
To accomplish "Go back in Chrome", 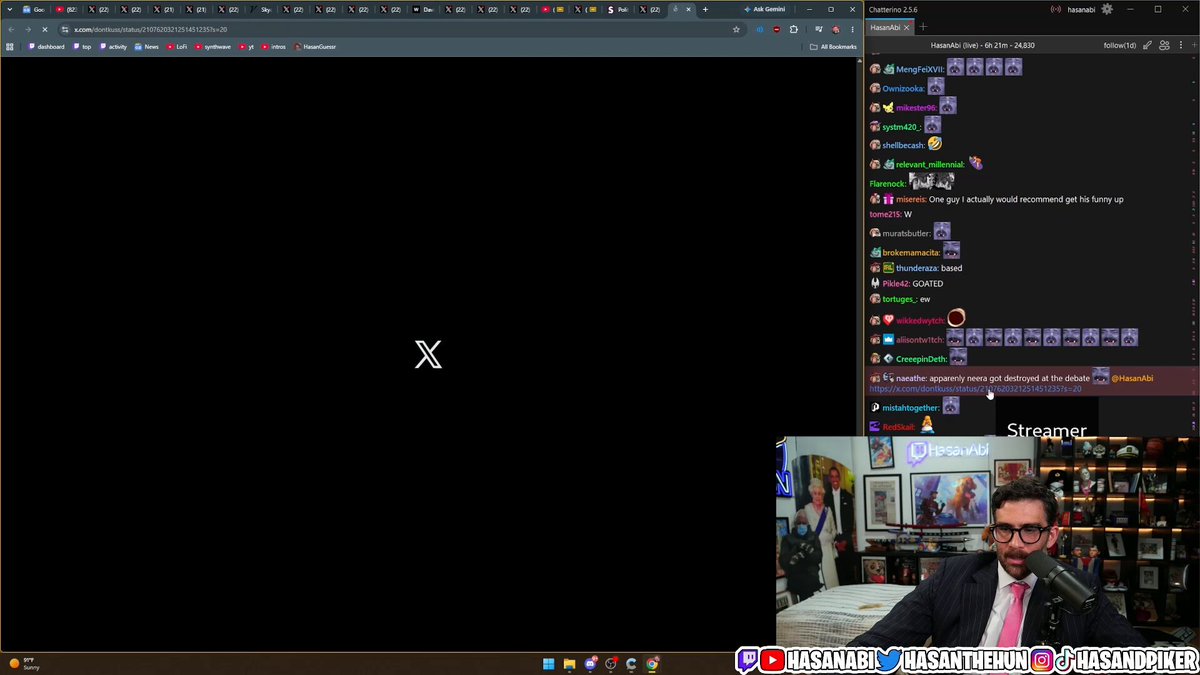I will (x=11, y=29).
